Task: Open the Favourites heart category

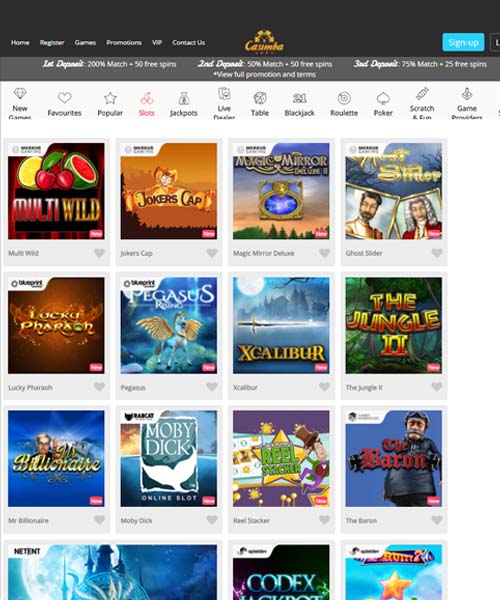Action: pos(64,104)
